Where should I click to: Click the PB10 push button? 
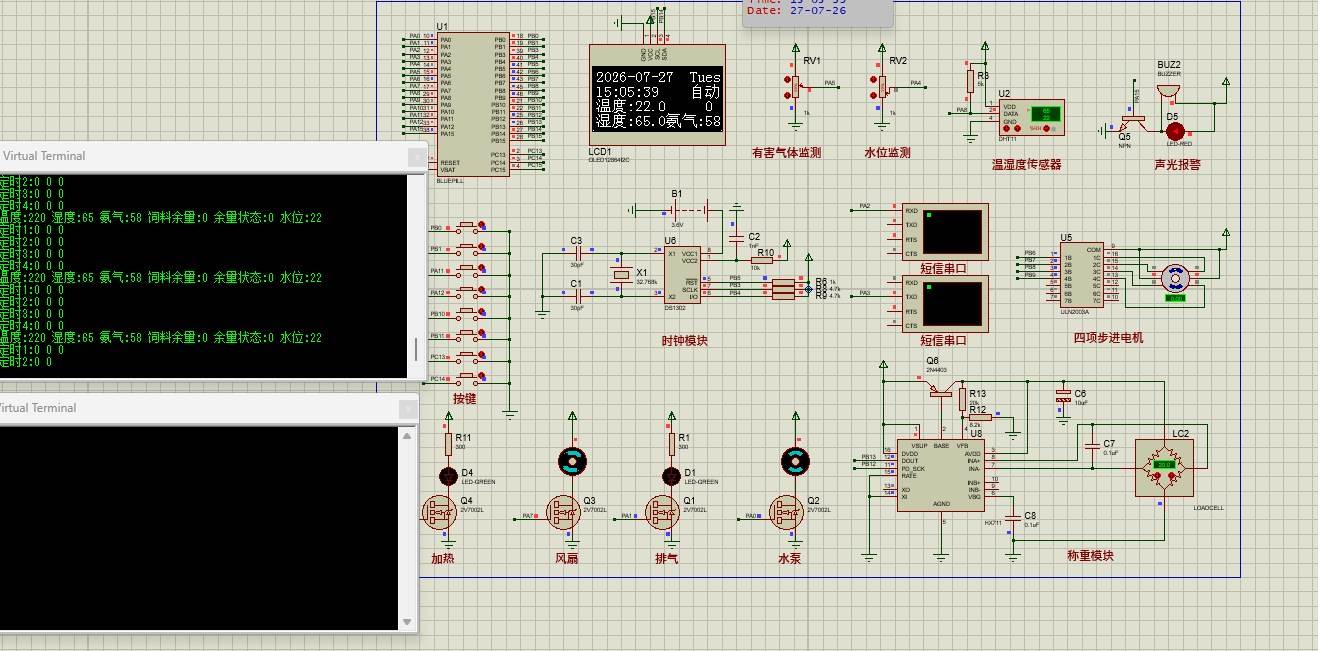(466, 313)
